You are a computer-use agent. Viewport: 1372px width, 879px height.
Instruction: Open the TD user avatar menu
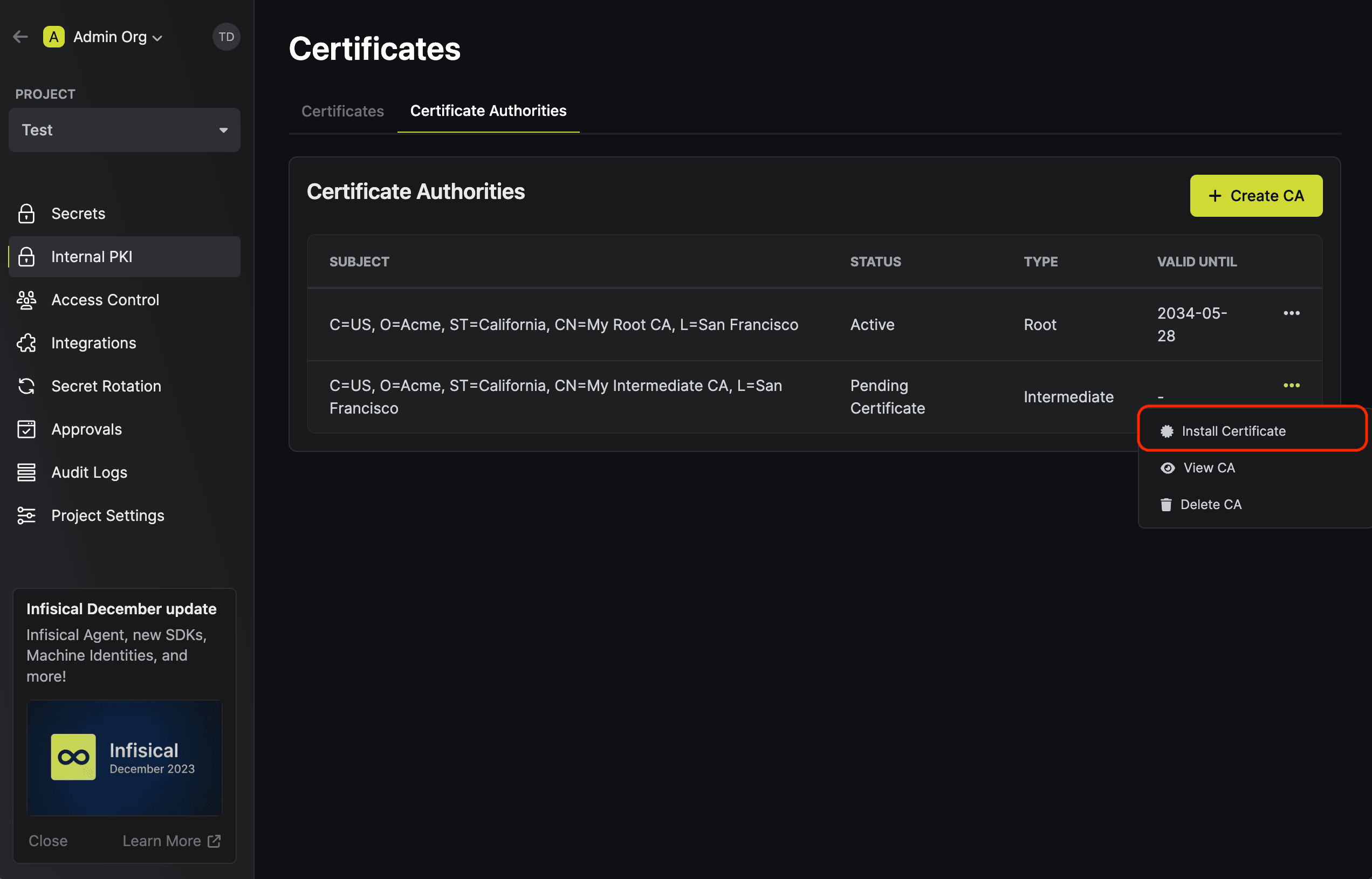coord(226,37)
